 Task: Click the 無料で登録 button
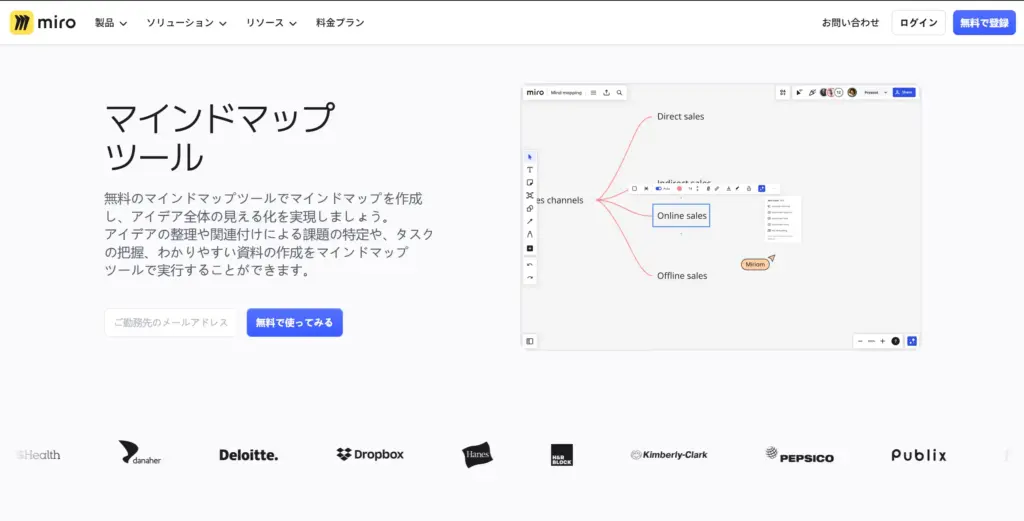coord(984,23)
